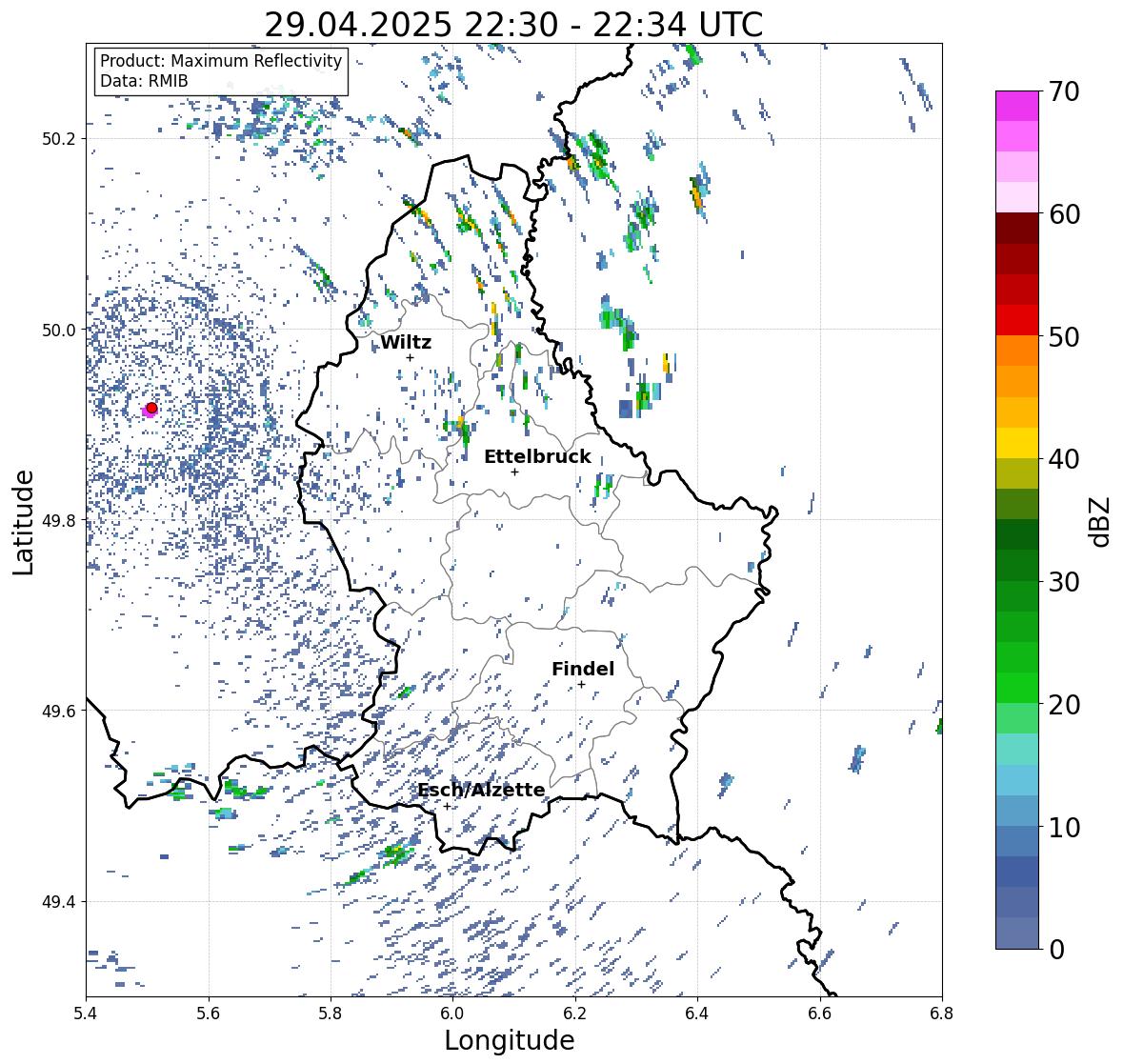Click the Longitude axis label

tap(510, 1040)
